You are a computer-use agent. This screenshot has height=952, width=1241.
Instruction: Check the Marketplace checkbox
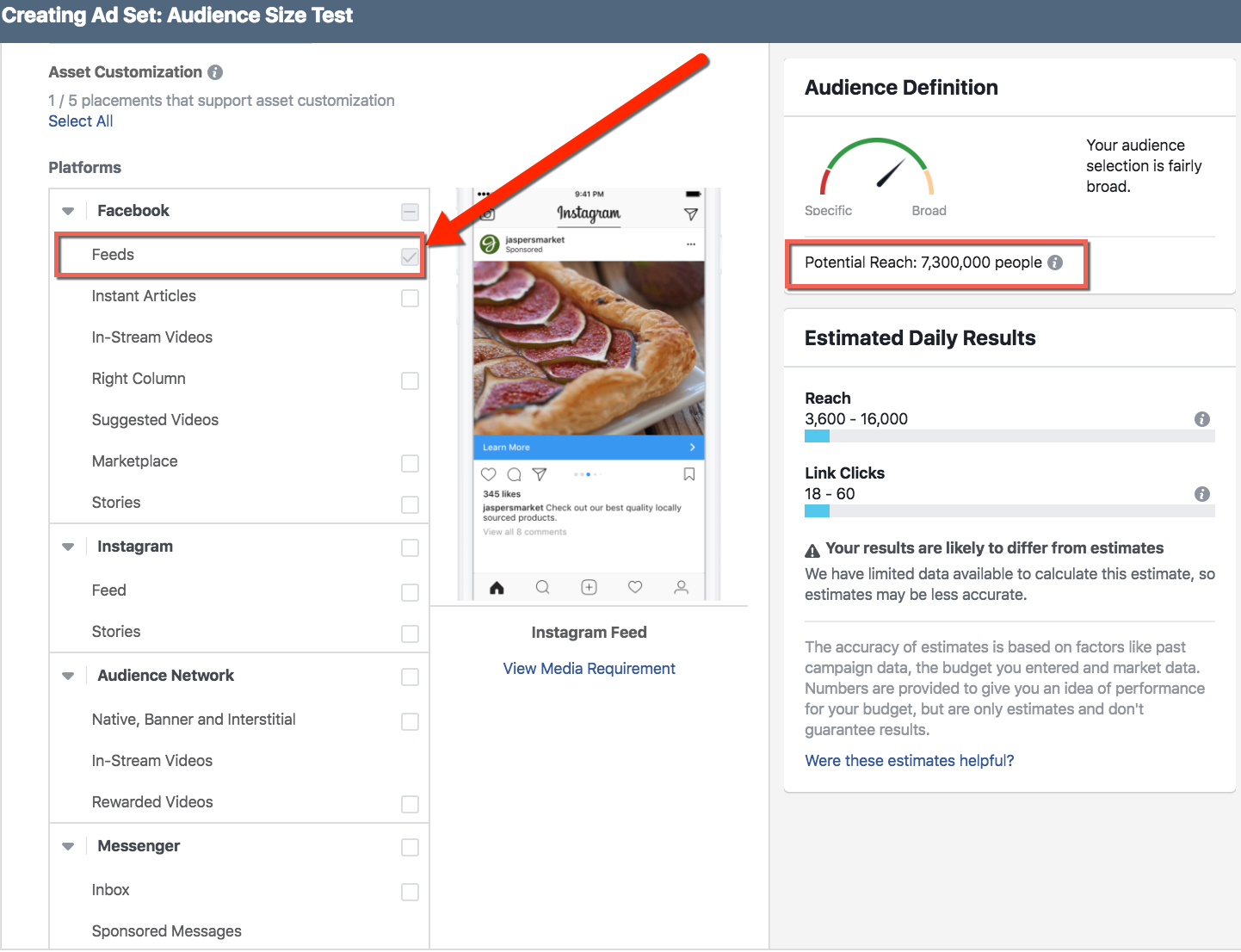click(411, 463)
